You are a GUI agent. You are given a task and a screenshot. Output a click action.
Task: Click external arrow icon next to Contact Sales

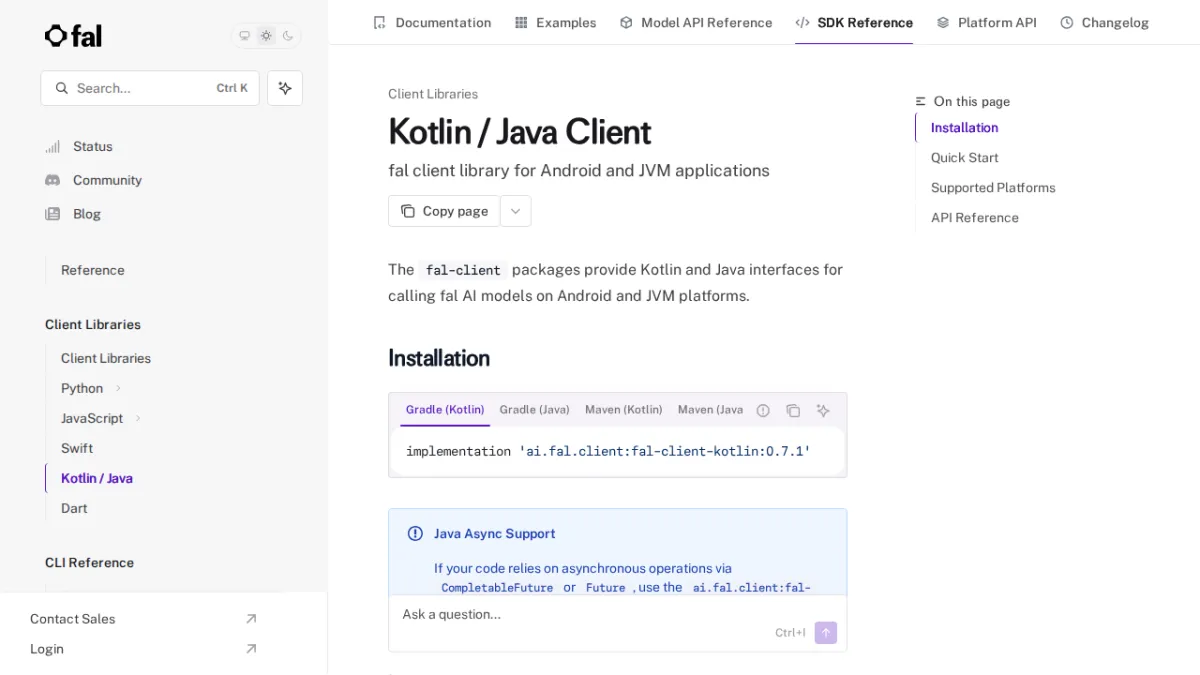click(x=251, y=619)
